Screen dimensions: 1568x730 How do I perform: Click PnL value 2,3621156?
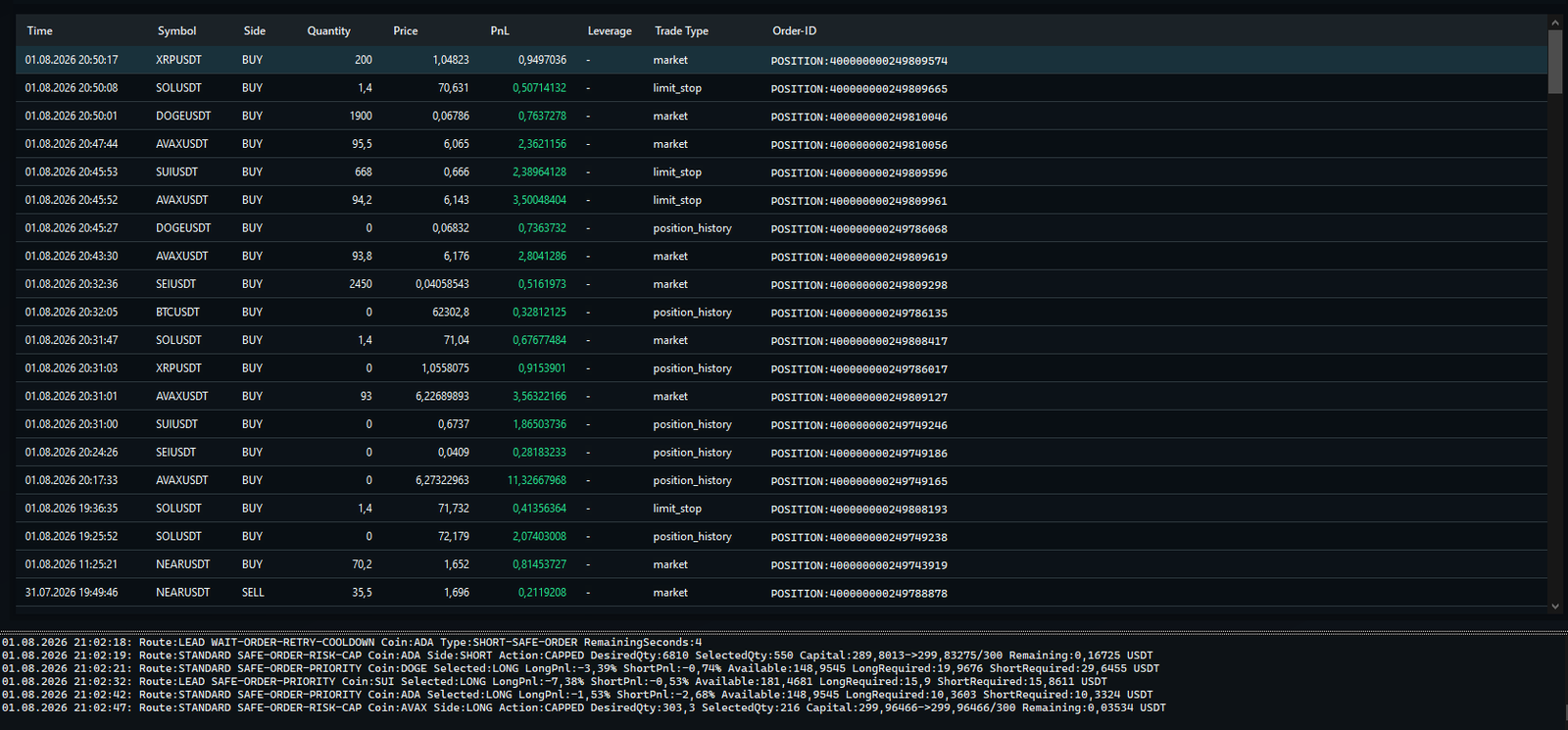[542, 144]
